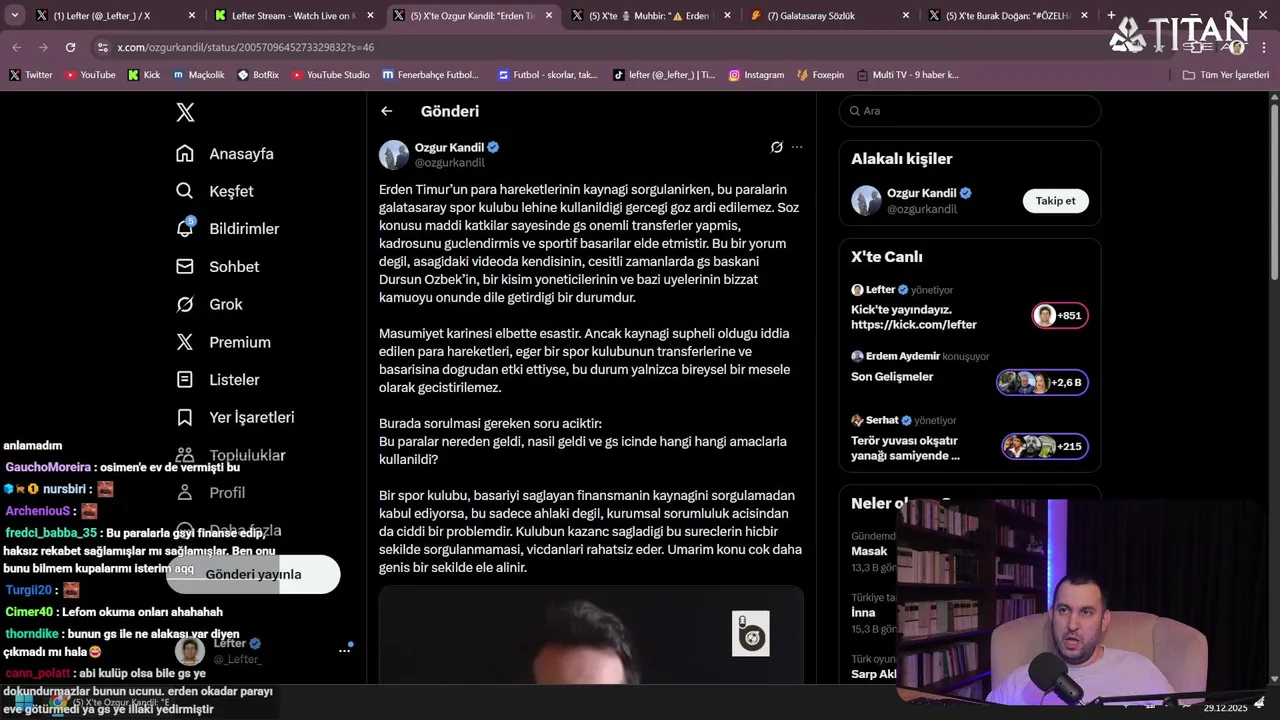The image size is (1280, 720).
Task: Open Maçkolik bookmark
Action: 199,75
